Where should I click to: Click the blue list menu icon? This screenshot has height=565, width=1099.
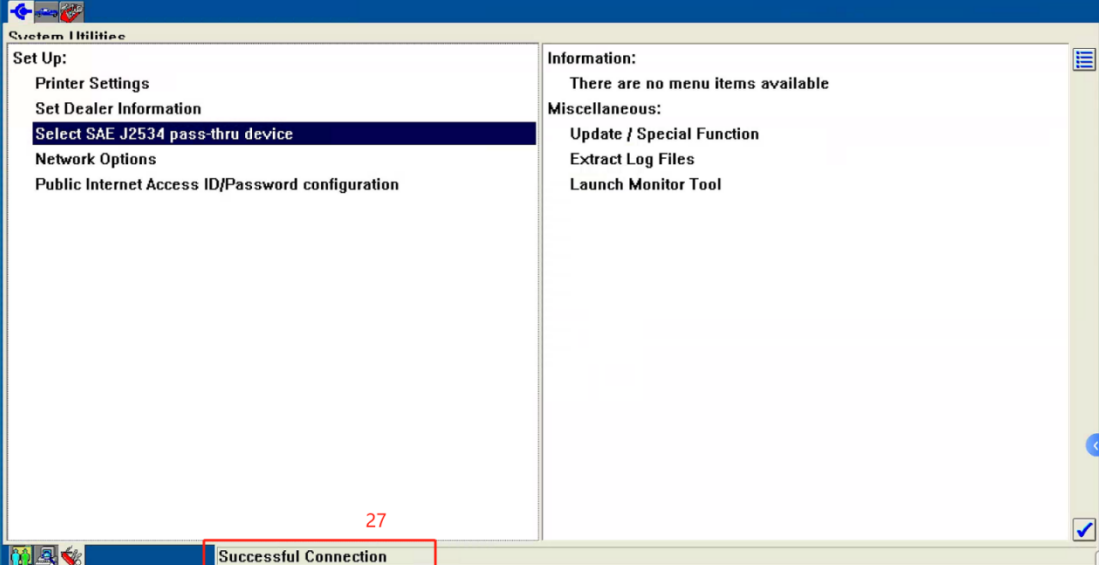(1084, 60)
